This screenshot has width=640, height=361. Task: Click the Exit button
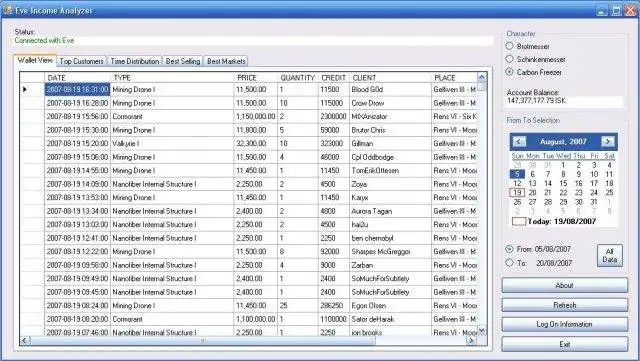[x=564, y=344]
